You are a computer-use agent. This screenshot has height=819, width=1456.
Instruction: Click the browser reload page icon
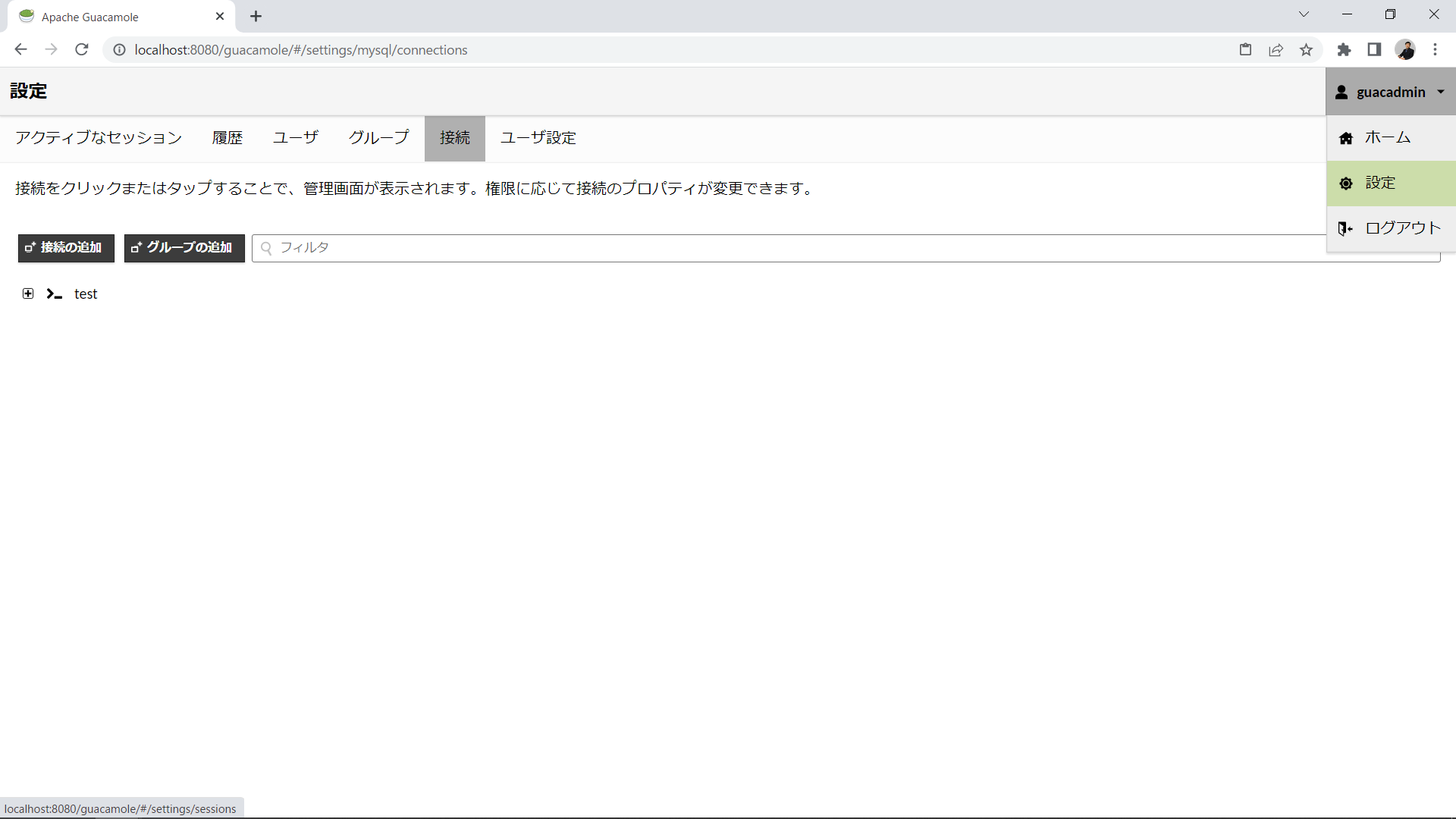[x=82, y=50]
